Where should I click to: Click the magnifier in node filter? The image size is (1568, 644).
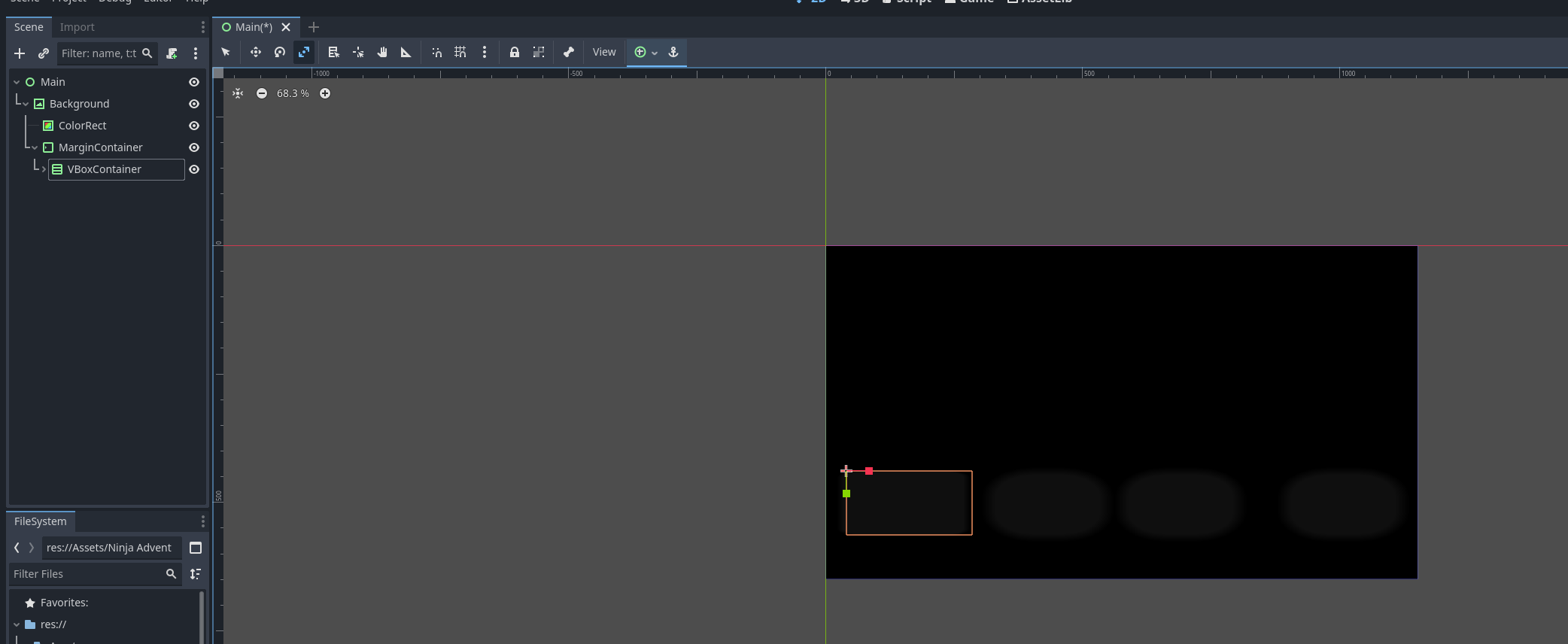coord(147,53)
